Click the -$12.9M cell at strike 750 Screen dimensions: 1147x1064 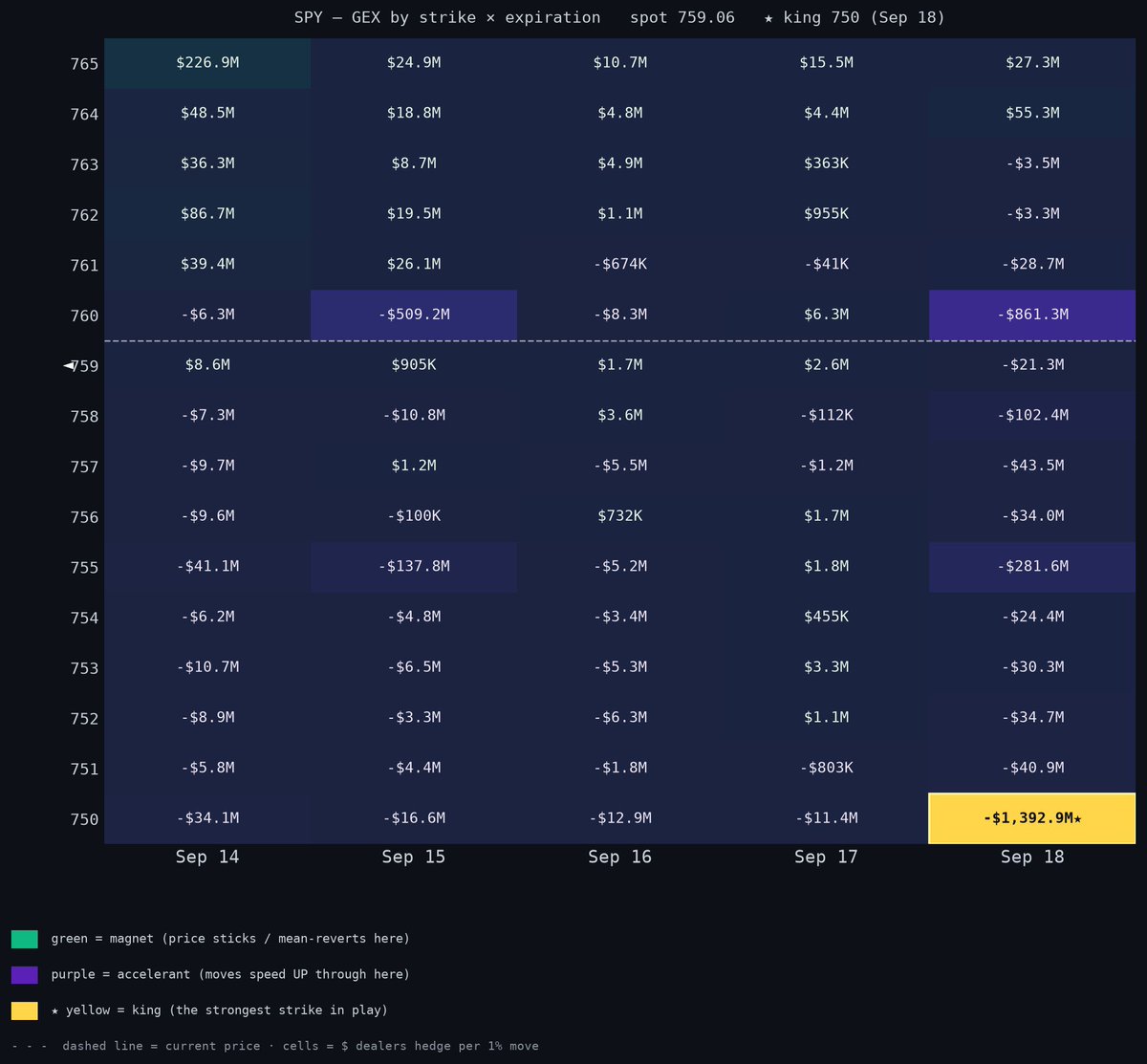[x=619, y=818]
